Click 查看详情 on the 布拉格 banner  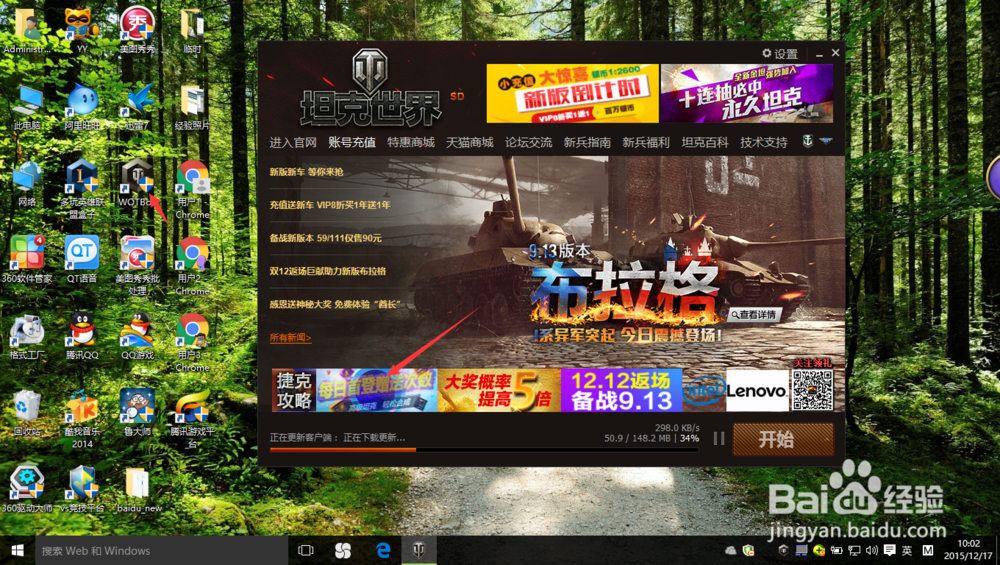(x=754, y=314)
